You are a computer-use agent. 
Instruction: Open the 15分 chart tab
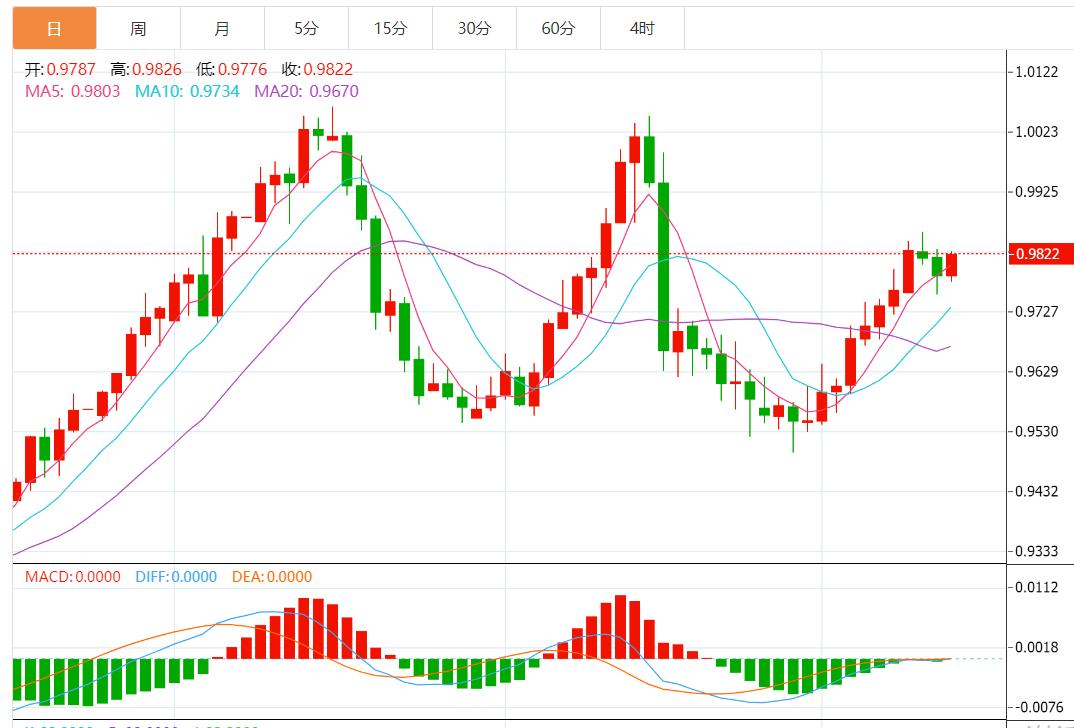click(x=390, y=29)
